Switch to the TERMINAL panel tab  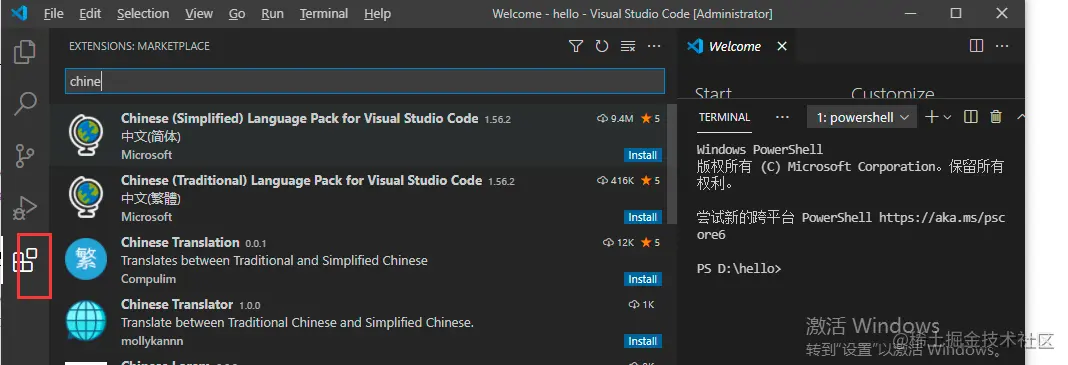click(725, 117)
